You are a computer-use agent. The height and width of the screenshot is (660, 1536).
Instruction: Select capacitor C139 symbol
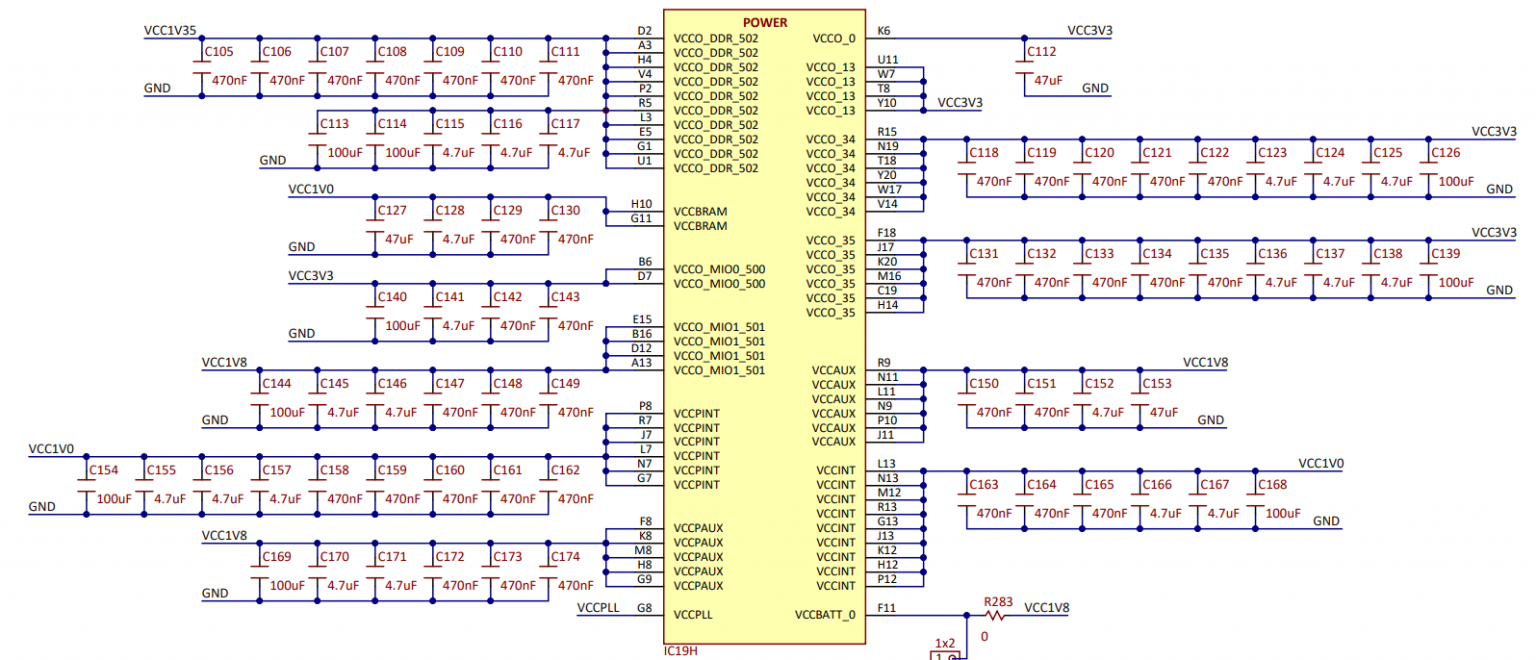coord(1428,269)
